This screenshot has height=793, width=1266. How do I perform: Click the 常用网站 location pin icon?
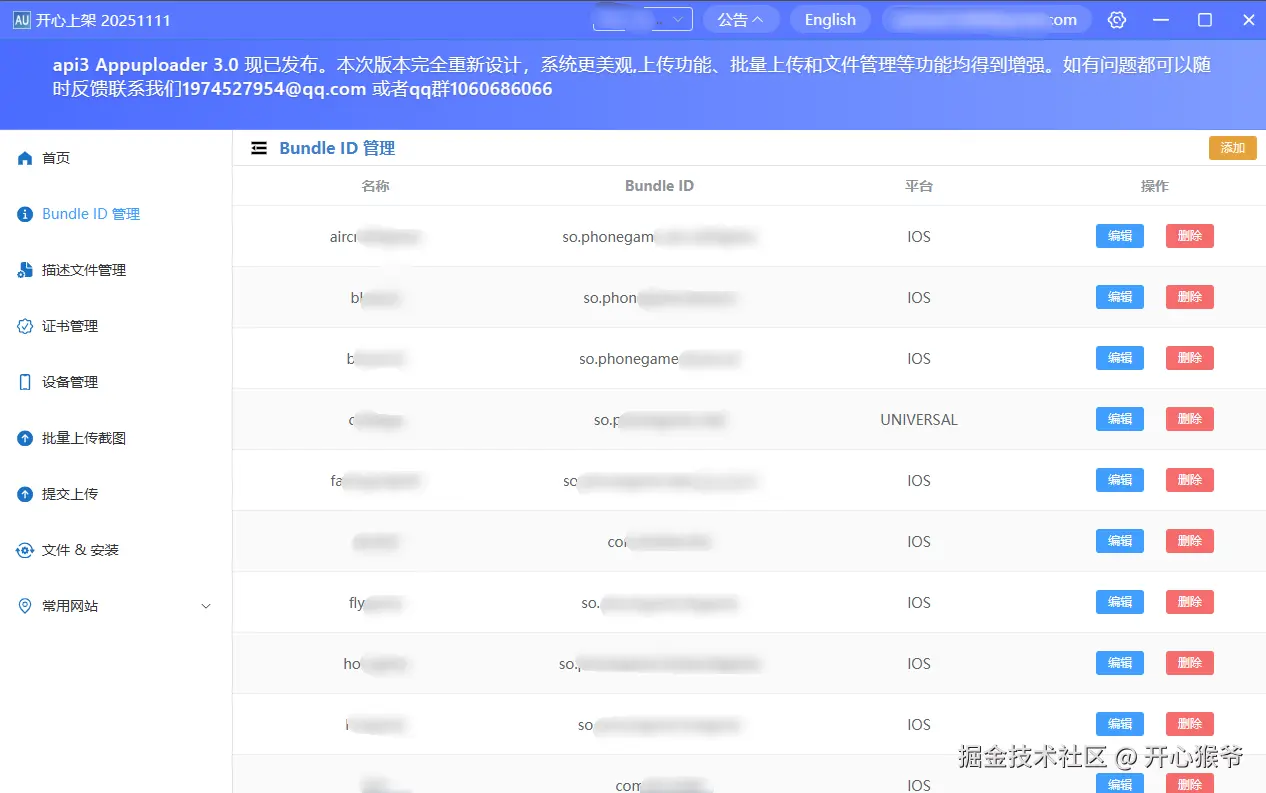[25, 606]
